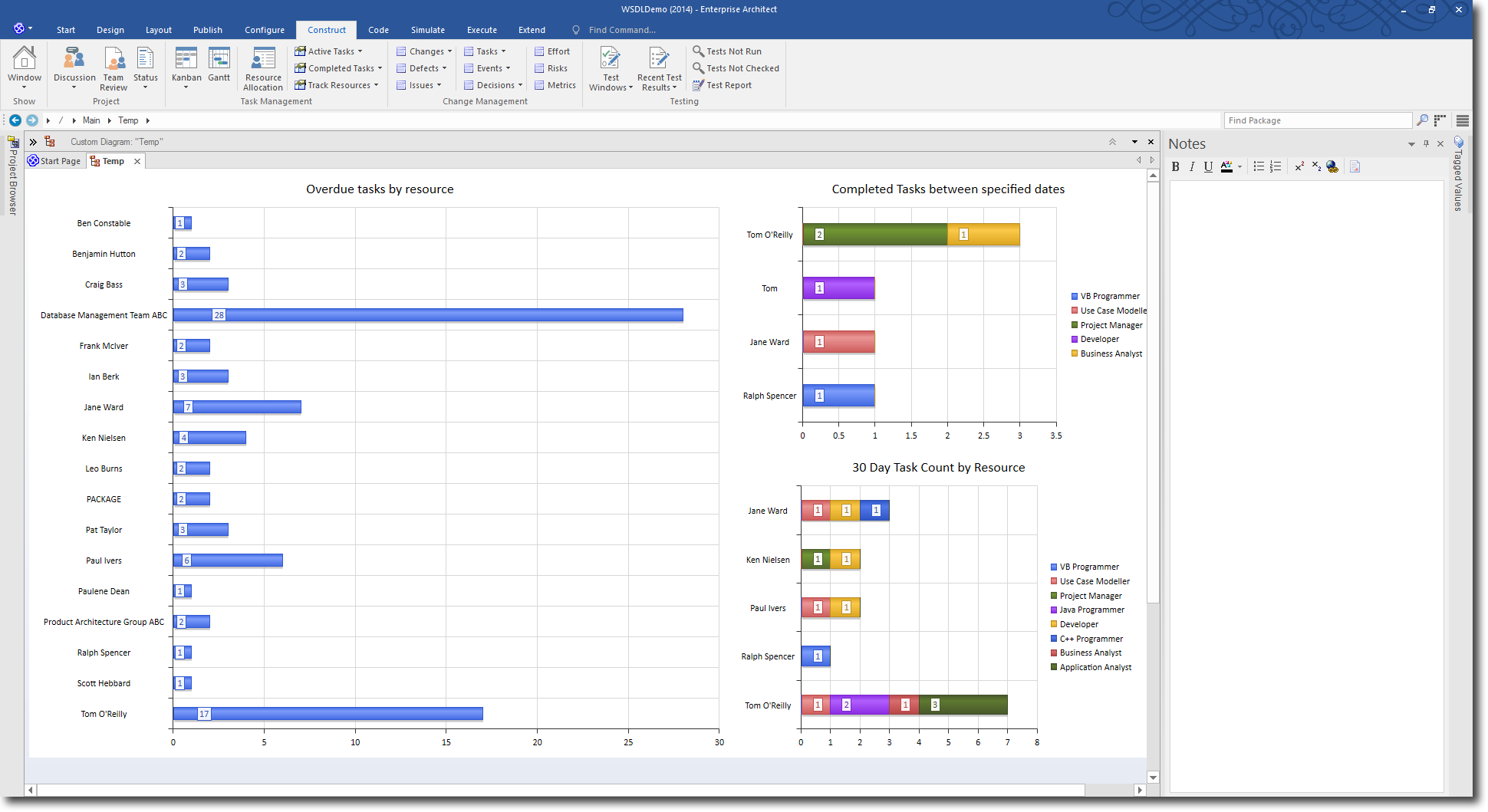This screenshot has height=812, width=1488.
Task: Toggle bold formatting in Notes
Action: click(1175, 167)
